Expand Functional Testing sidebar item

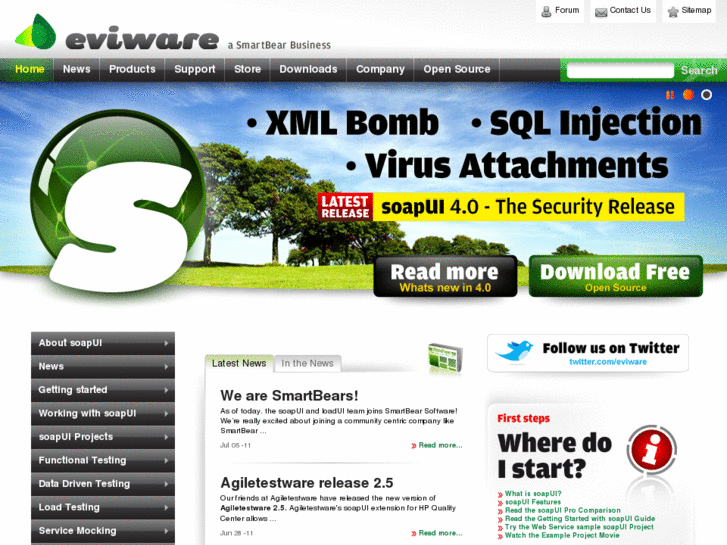pyautogui.click(x=103, y=460)
